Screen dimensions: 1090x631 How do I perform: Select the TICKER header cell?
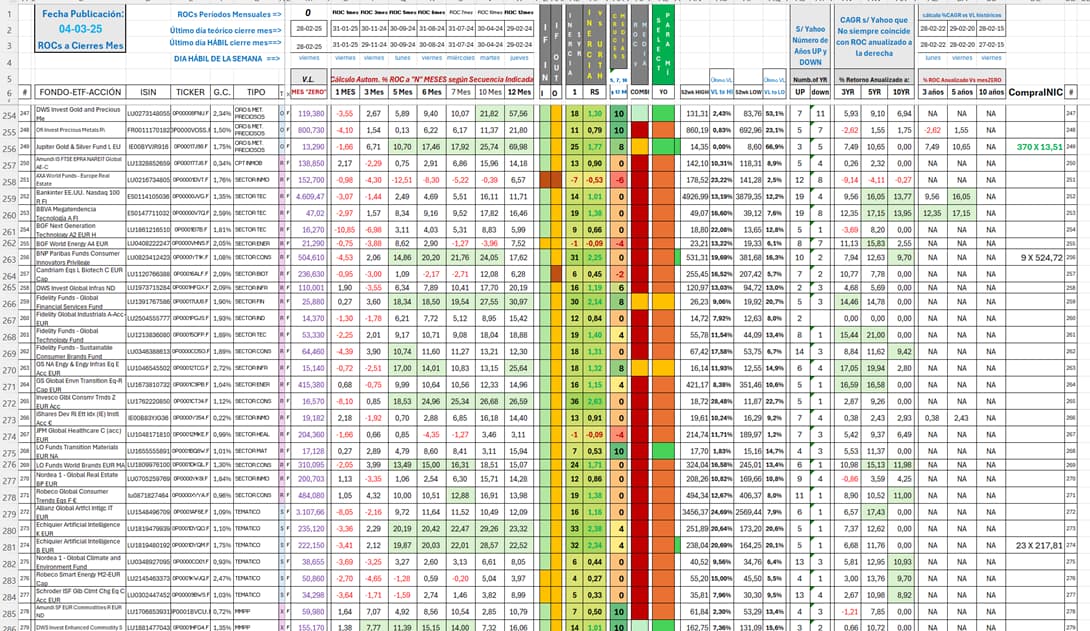[190, 92]
